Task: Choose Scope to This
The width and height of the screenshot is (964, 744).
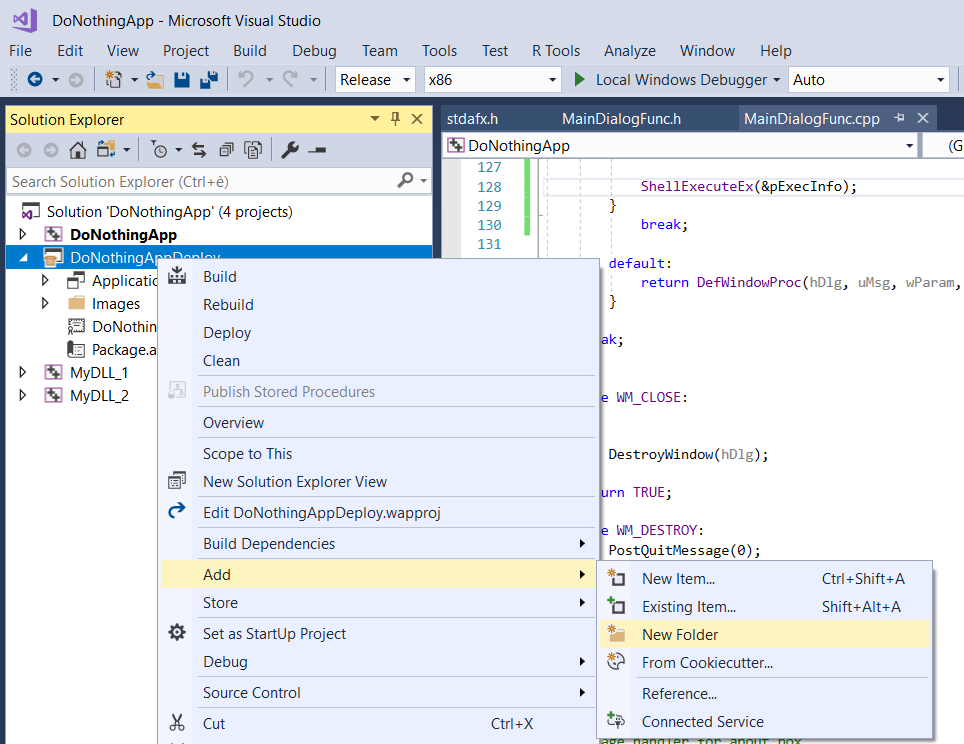Action: tap(378, 454)
